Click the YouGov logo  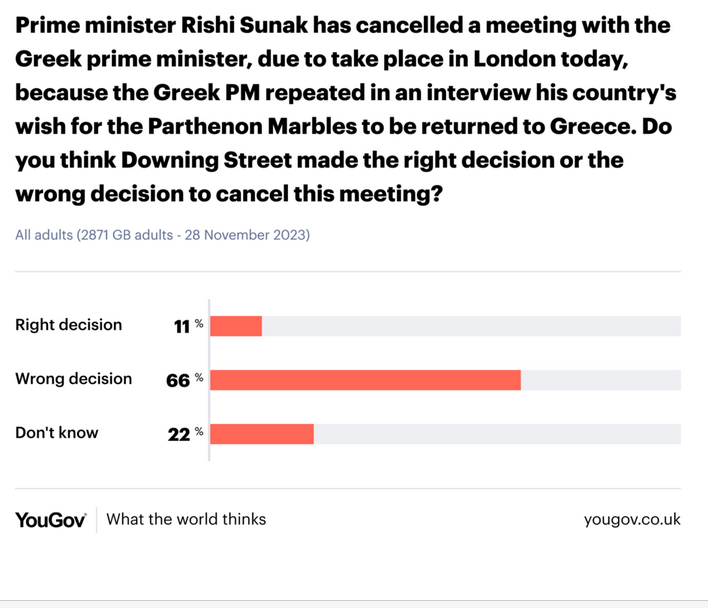(50, 520)
